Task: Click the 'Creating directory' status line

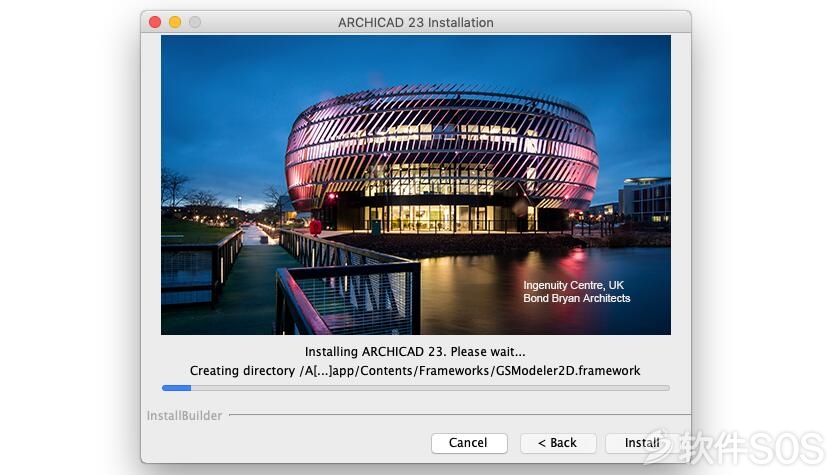Action: tap(415, 371)
